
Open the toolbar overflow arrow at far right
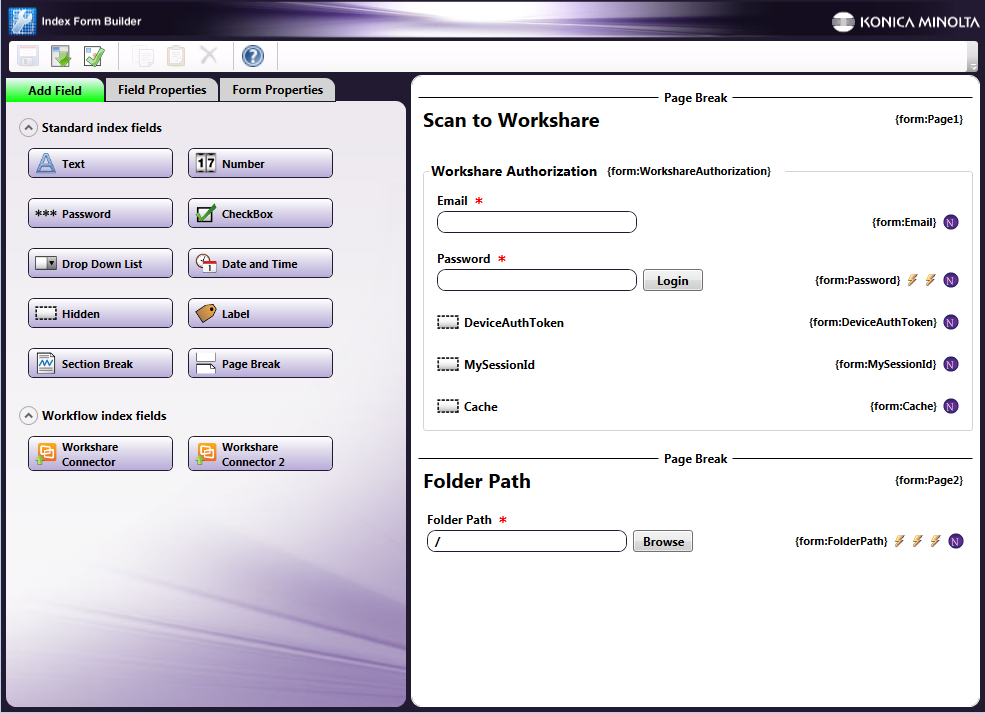coord(973,65)
